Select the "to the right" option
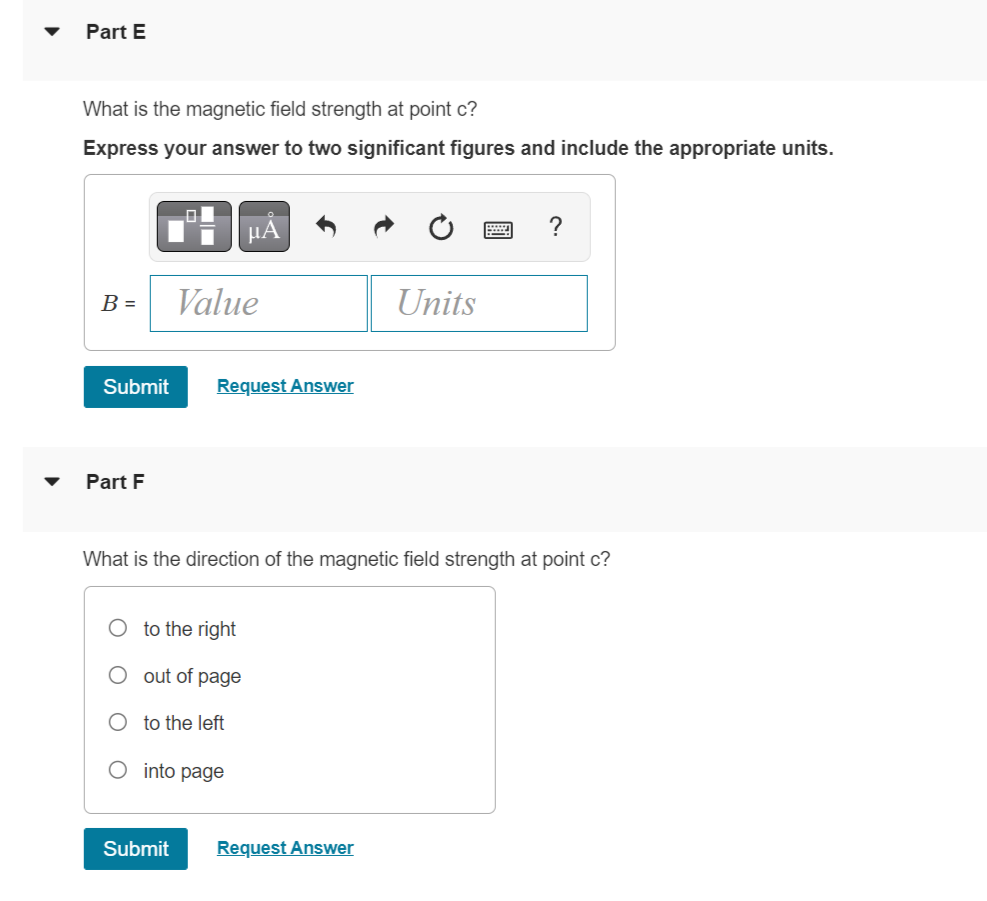Viewport: 987px width, 901px height. pyautogui.click(x=119, y=629)
